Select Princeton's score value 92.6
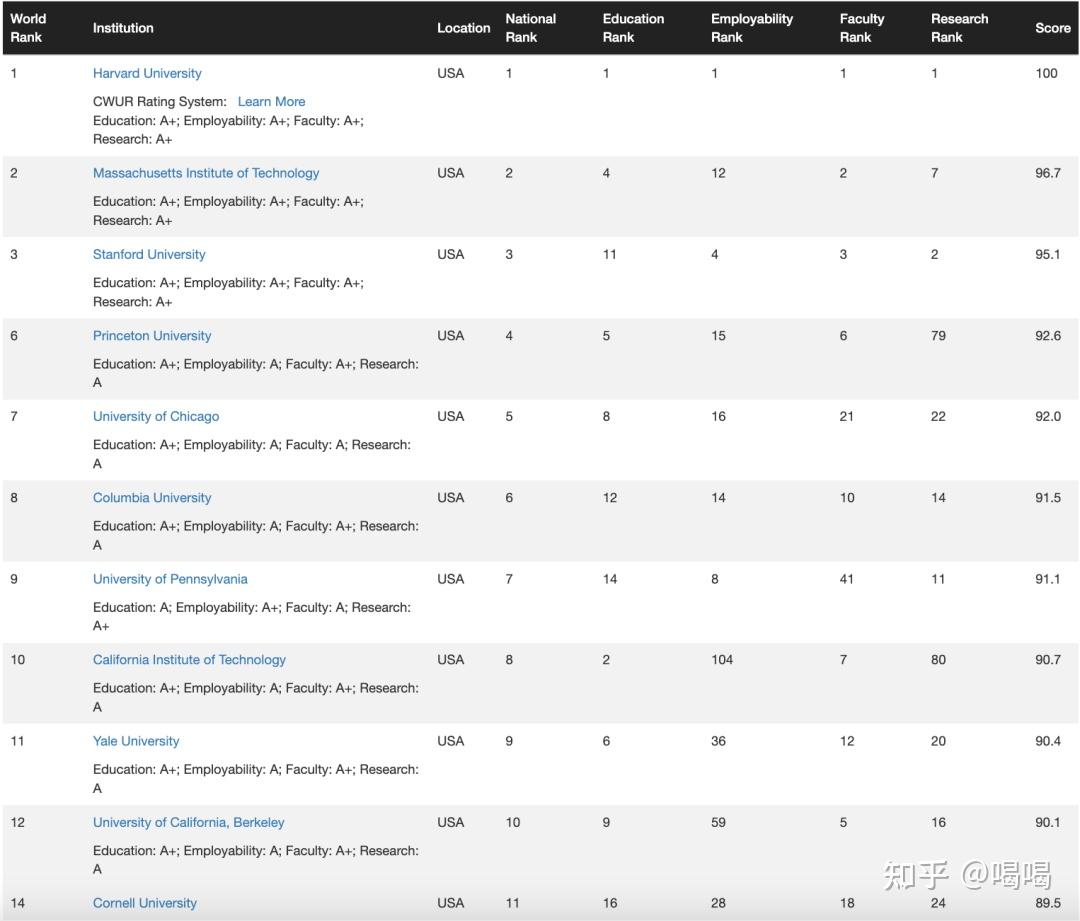The image size is (1080, 921). click(1048, 335)
